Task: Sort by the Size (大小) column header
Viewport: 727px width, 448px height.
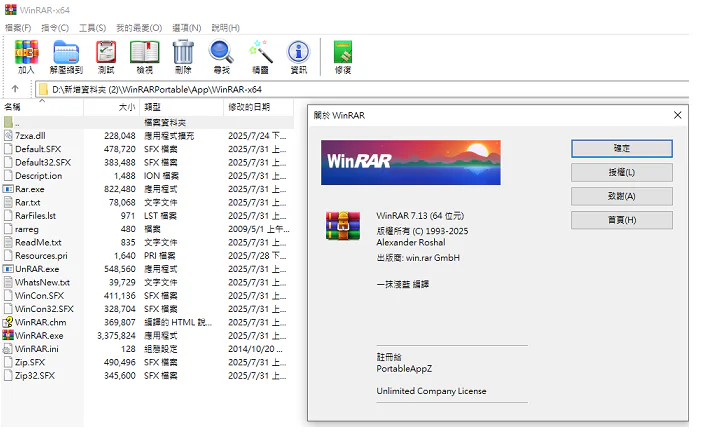Action: (112, 107)
